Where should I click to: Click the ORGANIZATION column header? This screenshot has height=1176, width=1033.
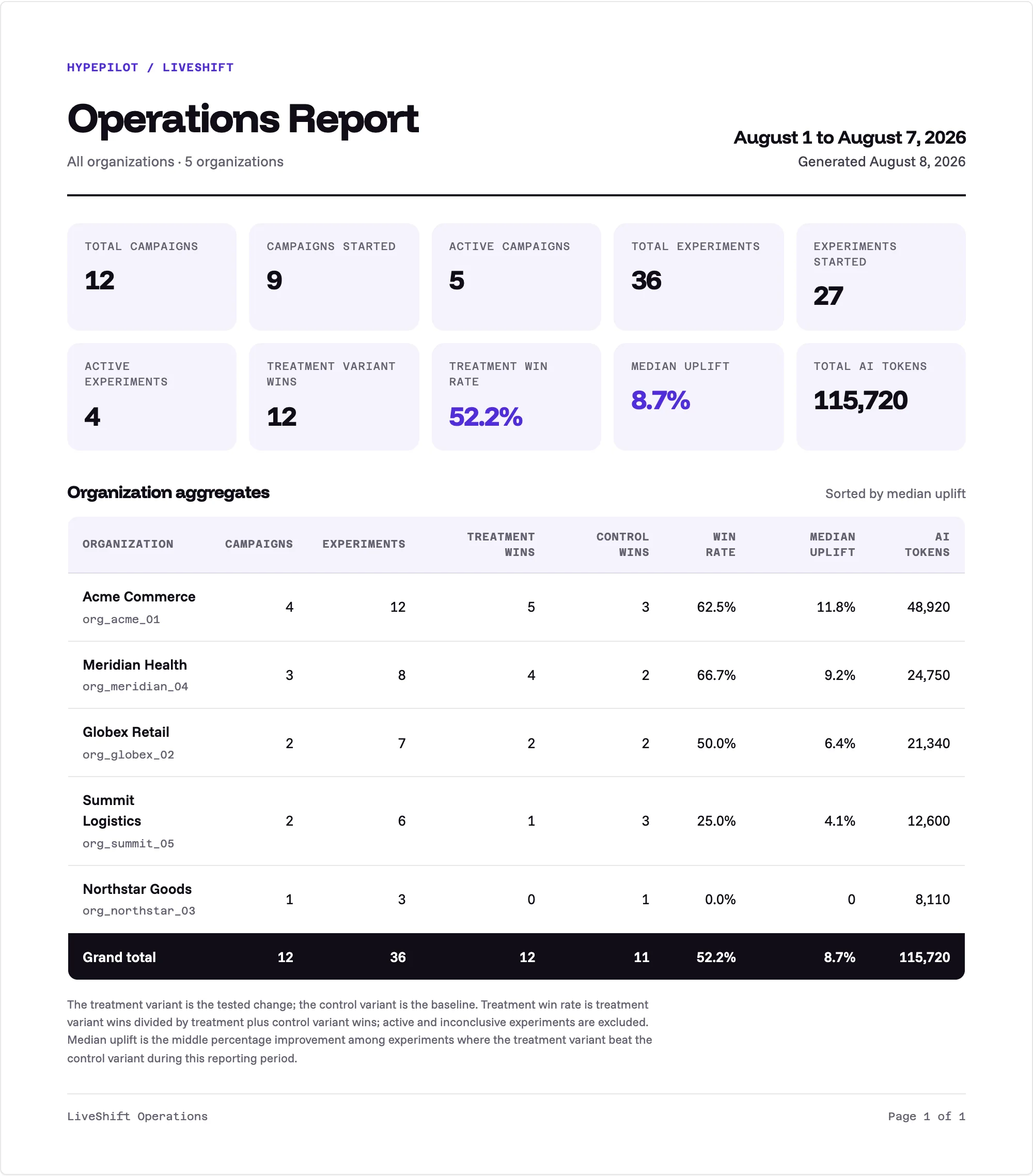pyautogui.click(x=128, y=544)
